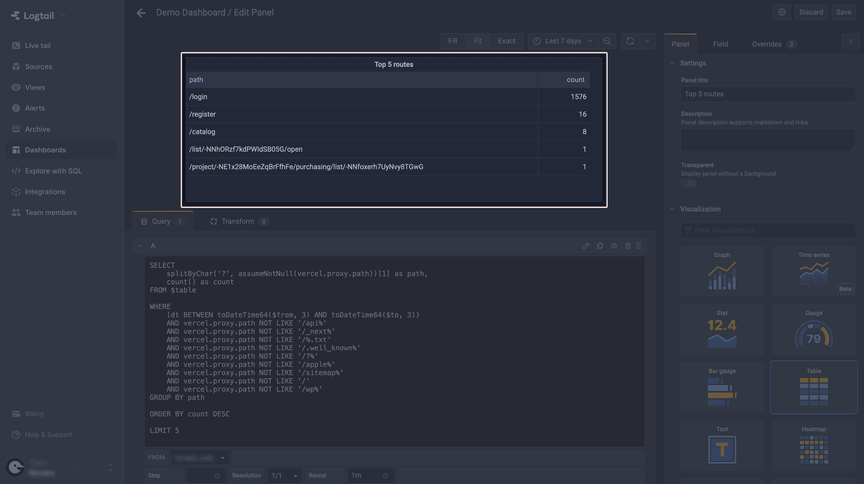Switch to the Query tab

(x=163, y=222)
